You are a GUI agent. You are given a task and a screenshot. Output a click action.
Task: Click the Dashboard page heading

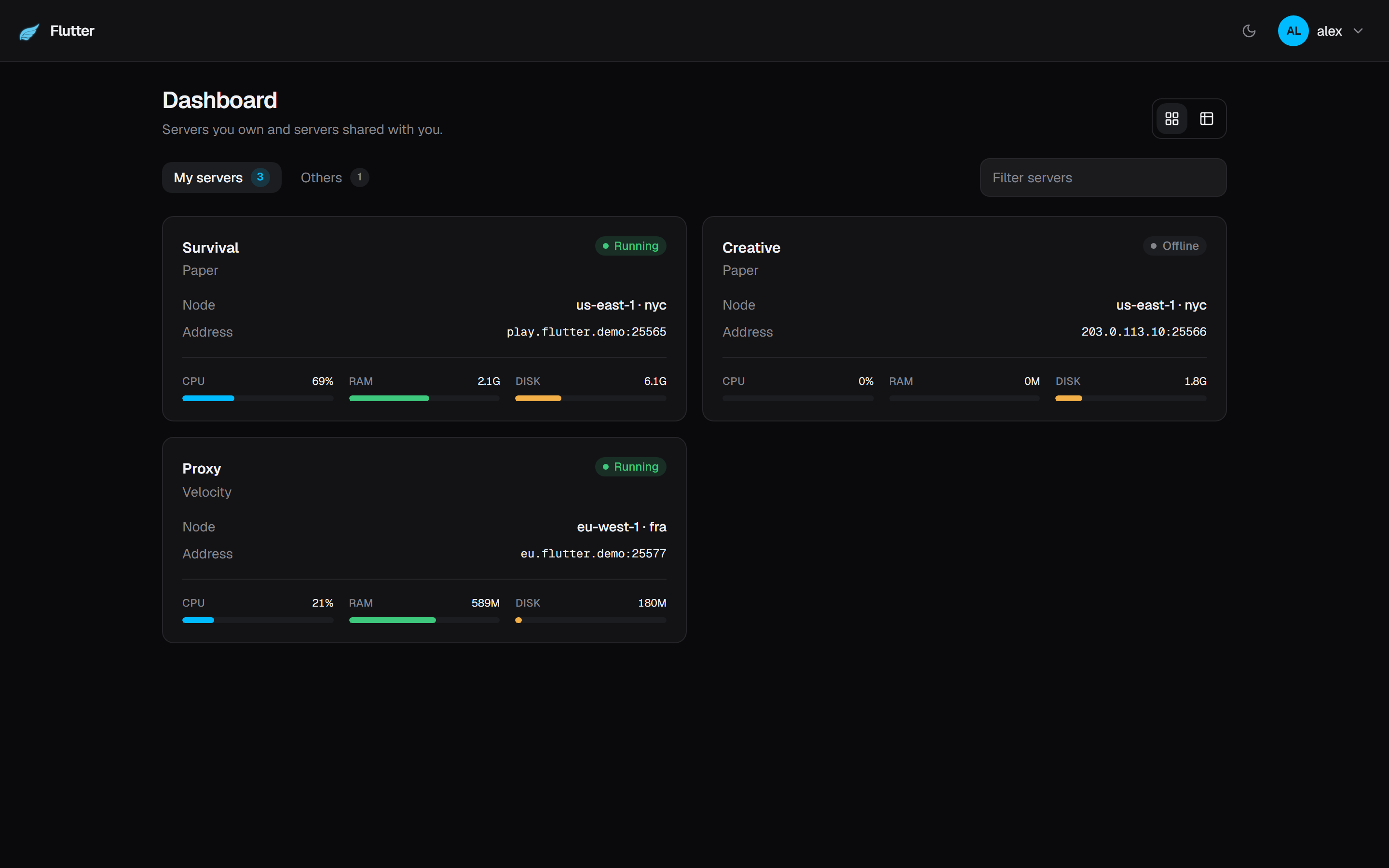tap(220, 100)
